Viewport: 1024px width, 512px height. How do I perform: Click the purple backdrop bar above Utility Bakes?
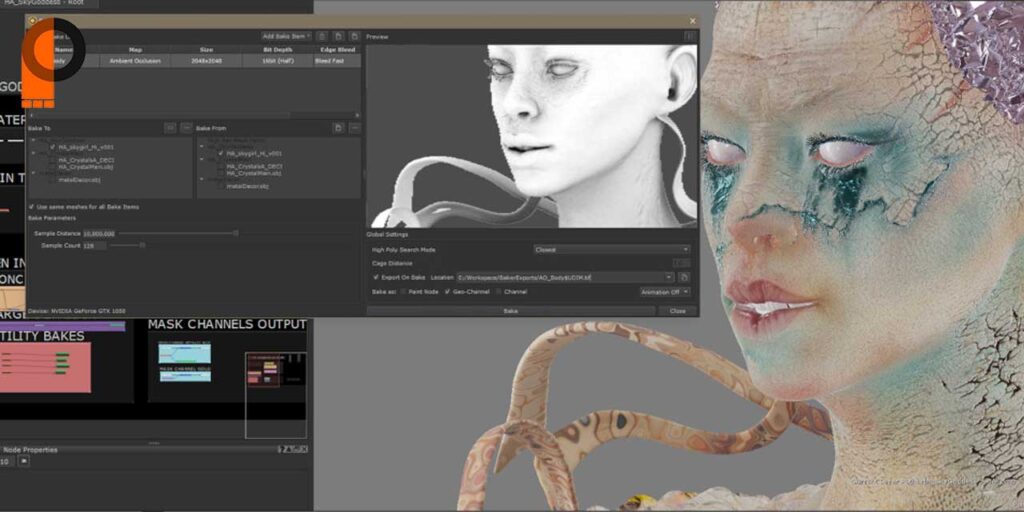pos(62,326)
